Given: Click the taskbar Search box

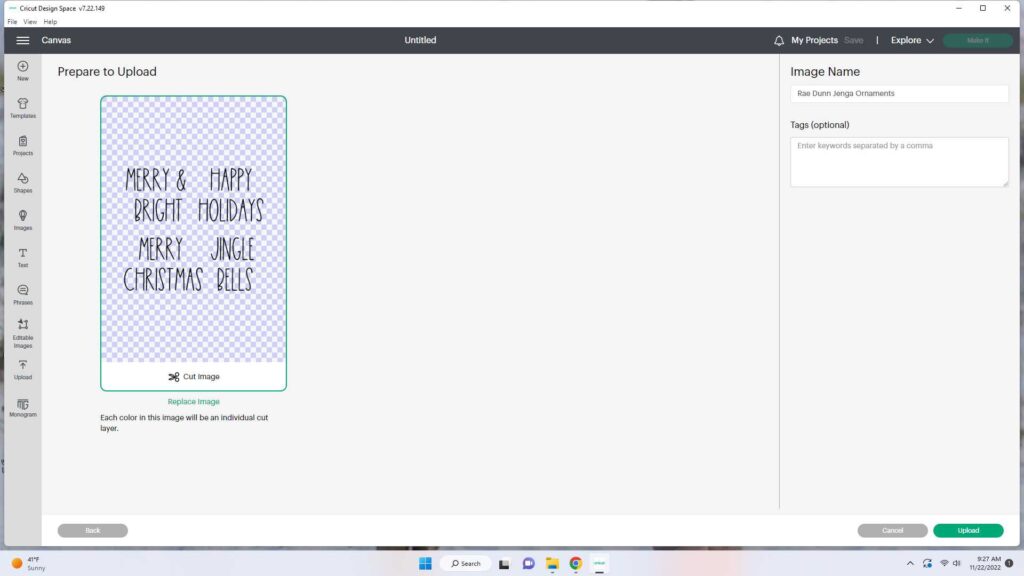Looking at the screenshot, I should click(x=466, y=563).
